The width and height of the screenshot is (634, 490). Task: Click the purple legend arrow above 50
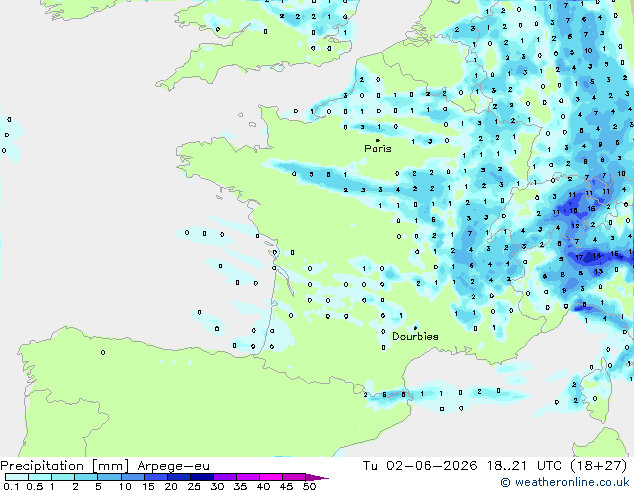(x=317, y=477)
